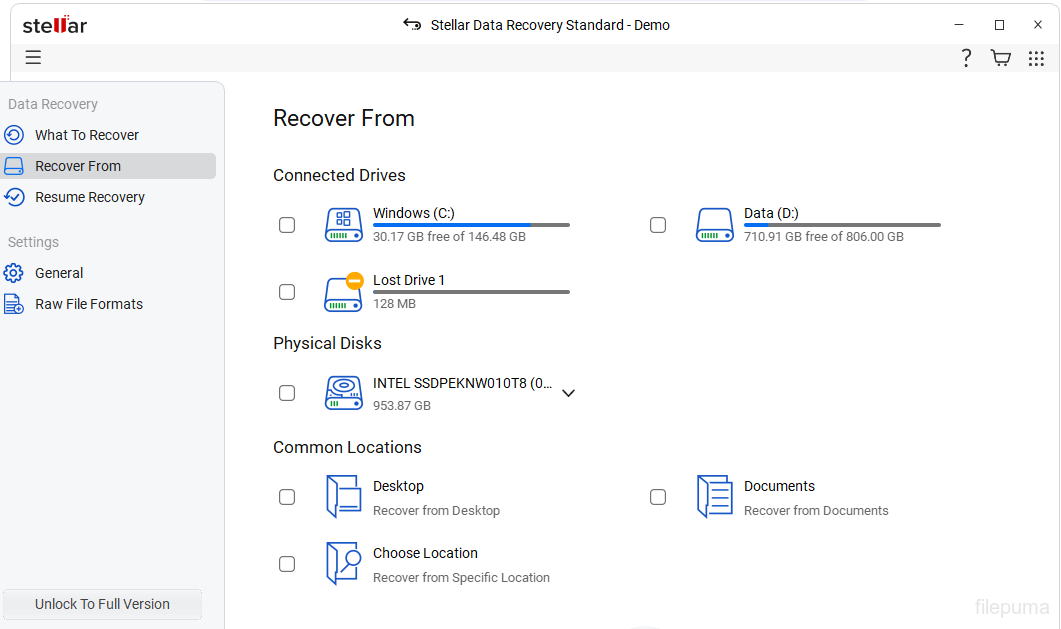Check the Windows (C:) drive checkbox
The height and width of the screenshot is (629, 1061).
[287, 225]
